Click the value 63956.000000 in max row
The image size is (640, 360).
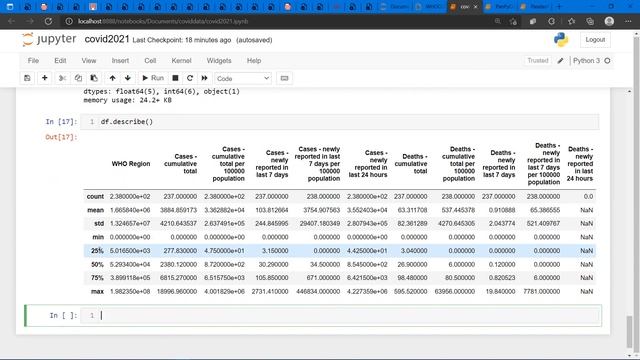coord(455,291)
